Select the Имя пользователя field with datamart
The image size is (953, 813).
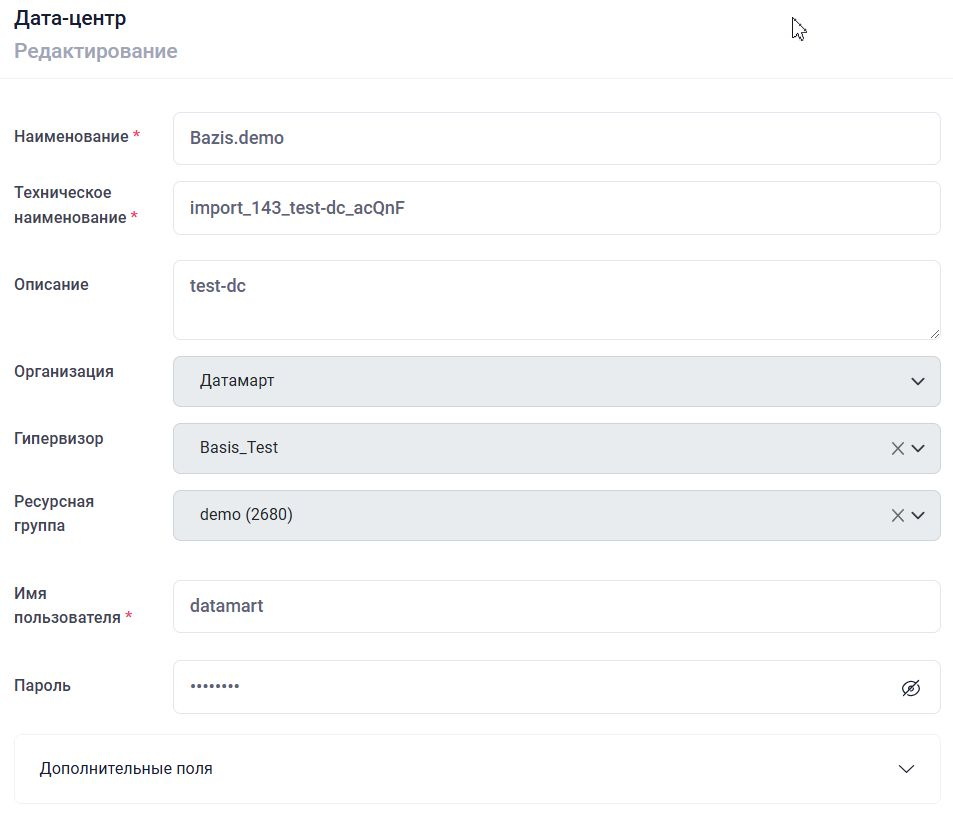(x=556, y=606)
